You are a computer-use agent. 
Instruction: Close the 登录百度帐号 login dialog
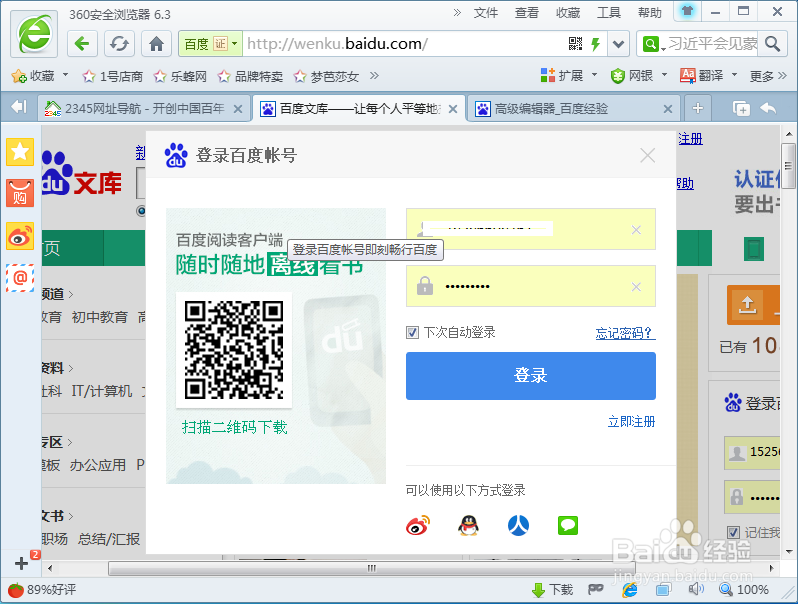(x=647, y=155)
